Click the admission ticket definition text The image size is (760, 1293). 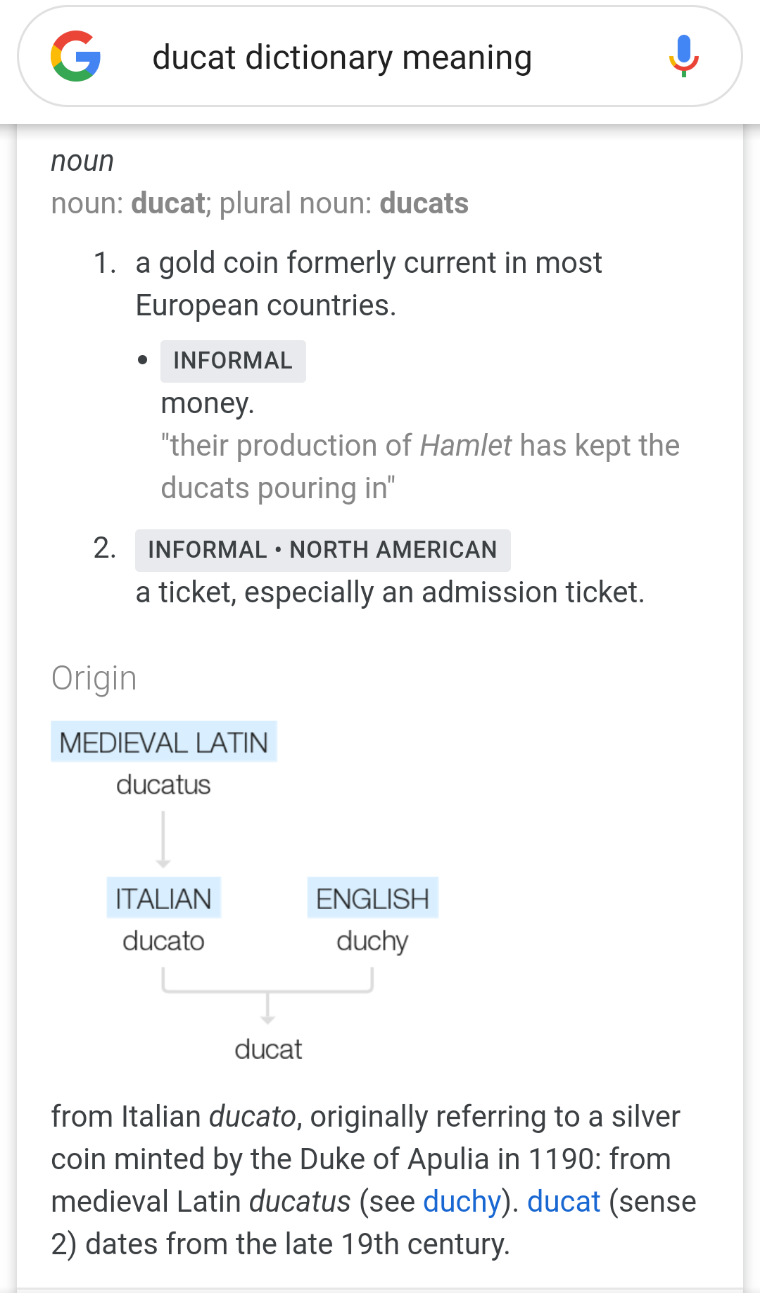[x=390, y=593]
